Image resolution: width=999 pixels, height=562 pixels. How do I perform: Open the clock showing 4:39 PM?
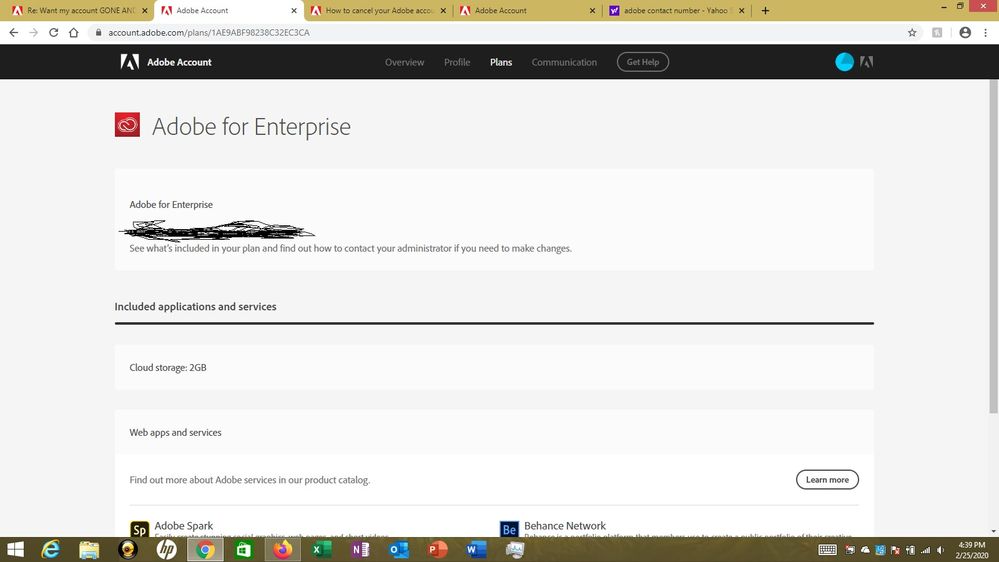[972, 550]
